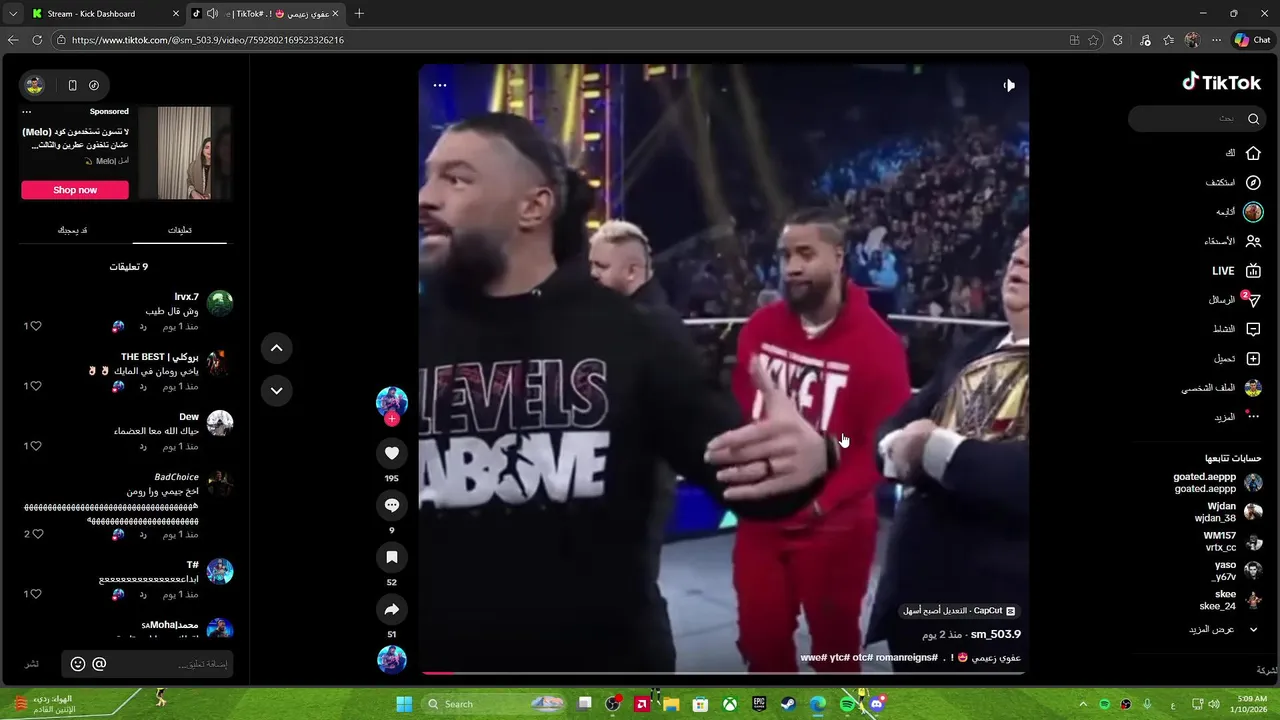Click the Shop now ad button

pos(75,190)
